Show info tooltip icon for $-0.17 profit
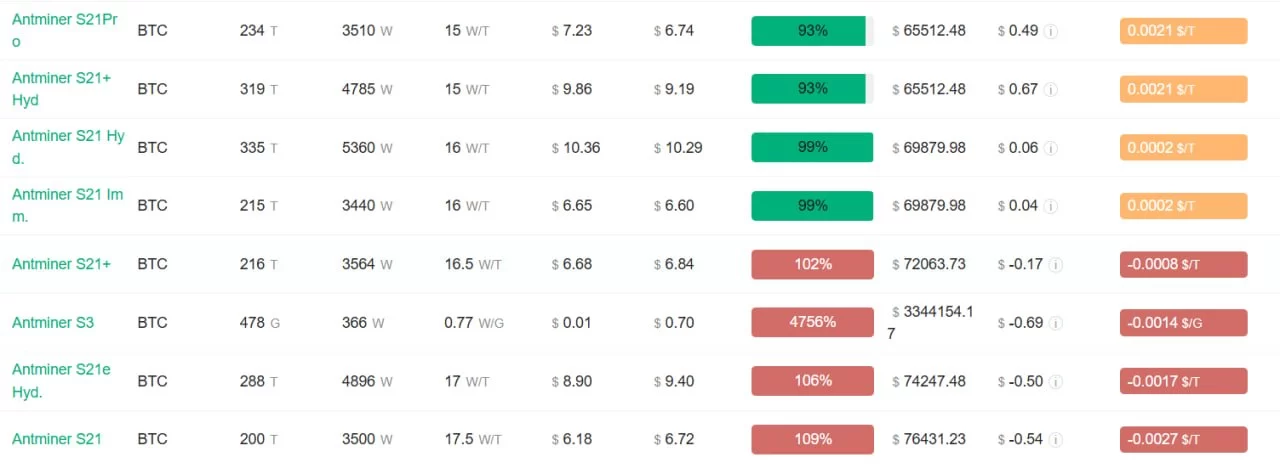Viewport: 1280px width, 468px height. (x=1055, y=265)
